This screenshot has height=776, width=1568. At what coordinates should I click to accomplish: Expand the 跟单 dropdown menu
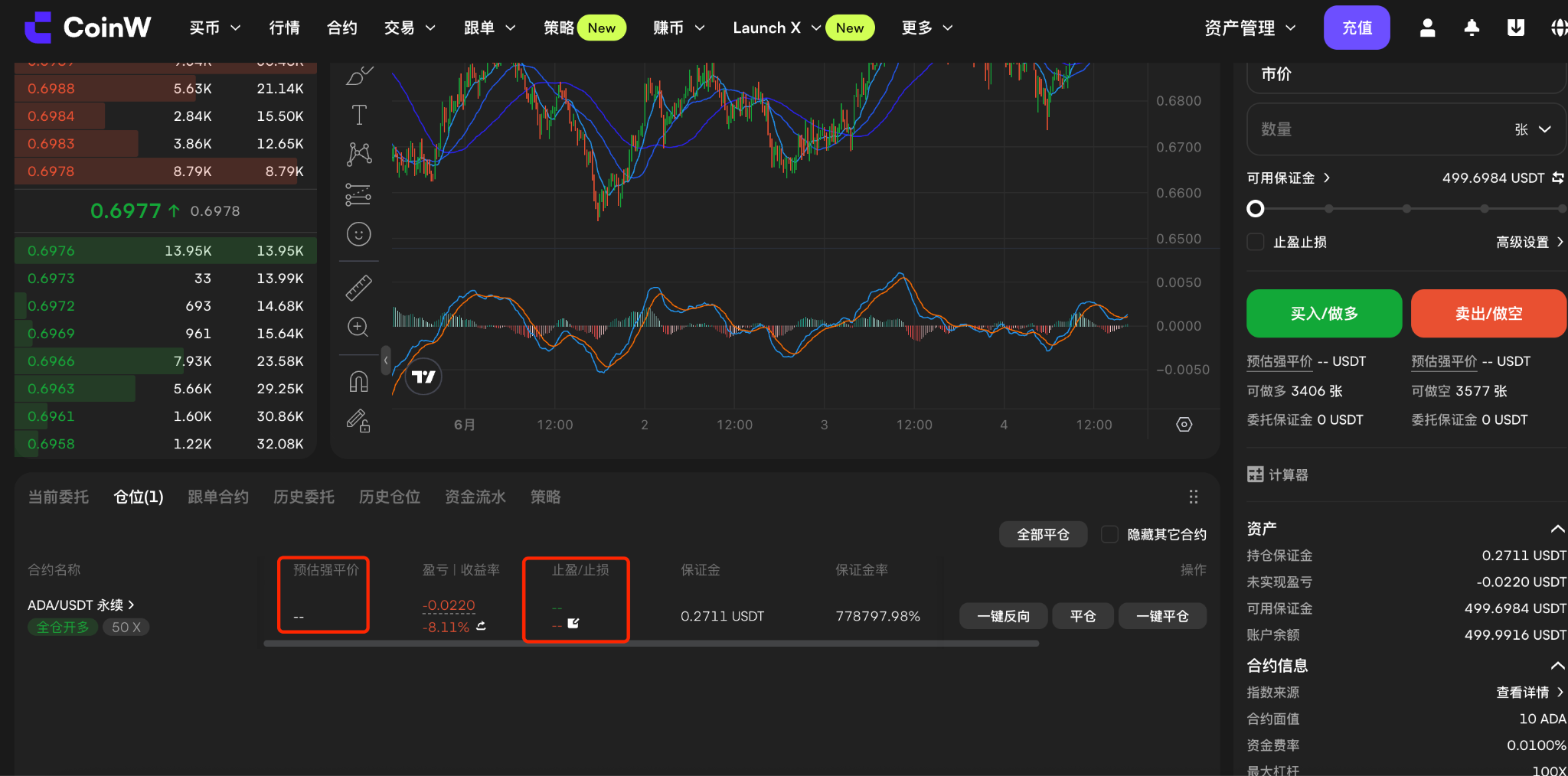click(x=490, y=28)
